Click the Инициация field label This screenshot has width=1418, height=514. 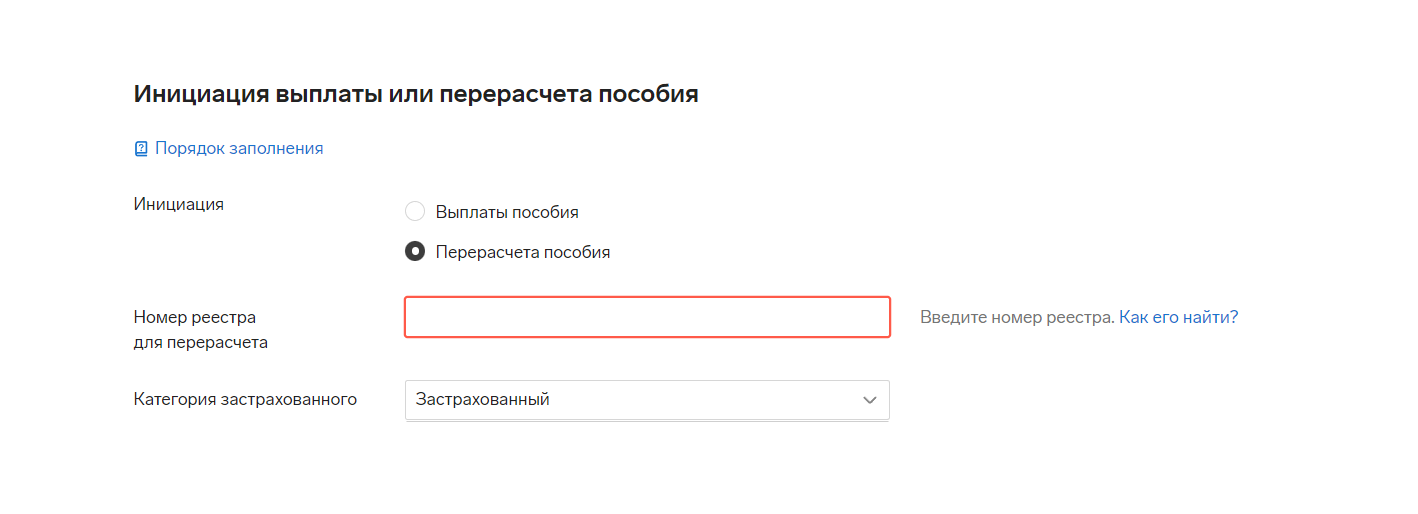click(179, 204)
